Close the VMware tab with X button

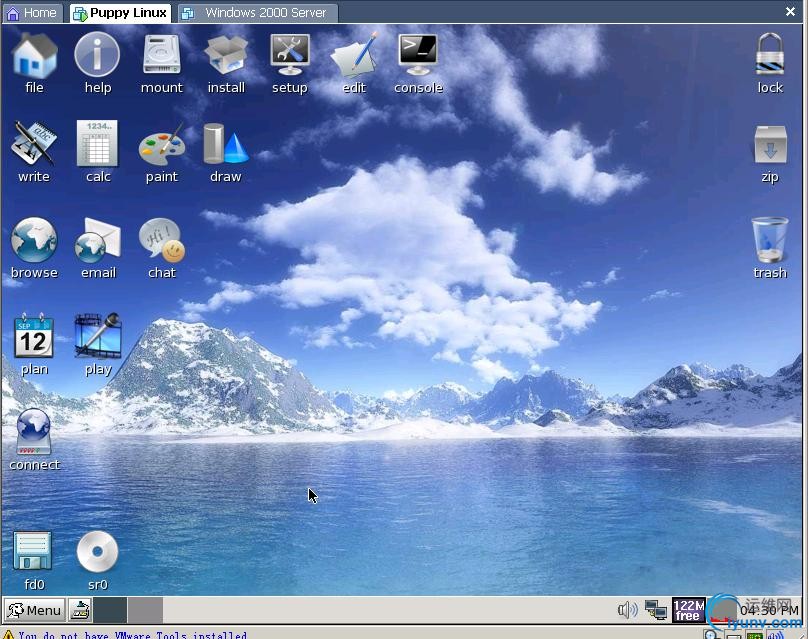click(x=790, y=11)
